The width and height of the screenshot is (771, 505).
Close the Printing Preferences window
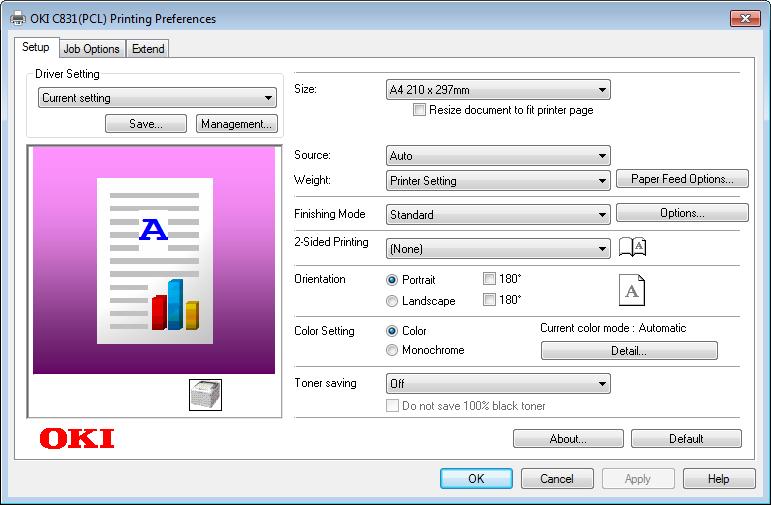[745, 19]
